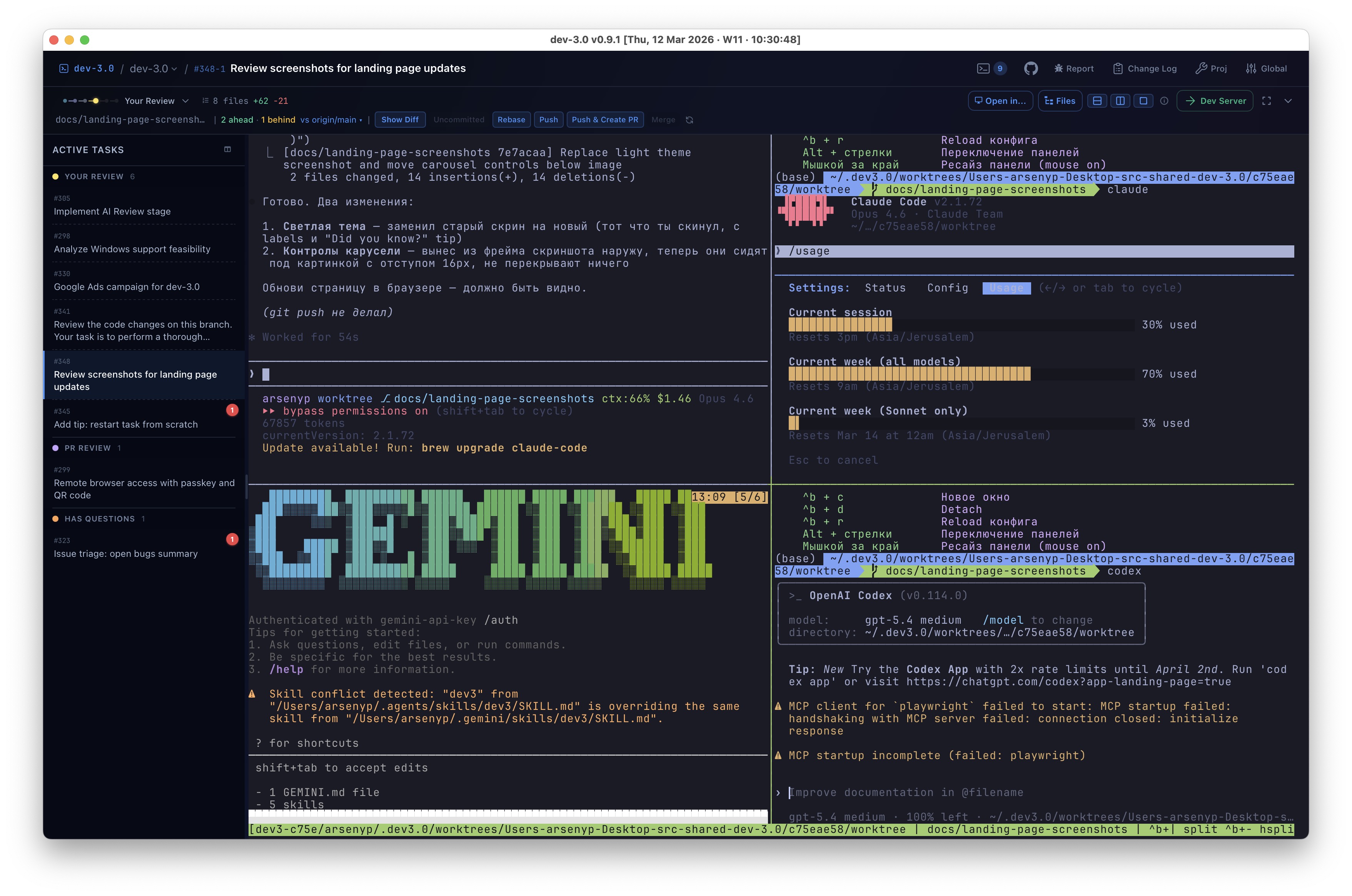Open the dev-3.0 repository dropdown

152,68
